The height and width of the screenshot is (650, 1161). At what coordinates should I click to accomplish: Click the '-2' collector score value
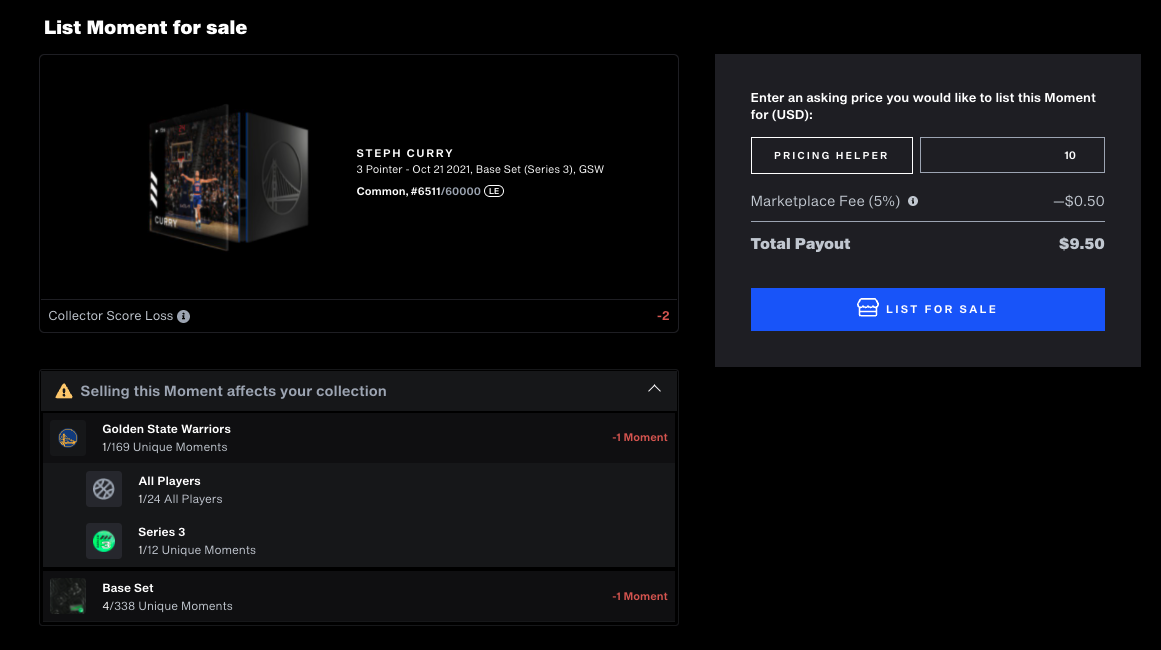pos(663,316)
